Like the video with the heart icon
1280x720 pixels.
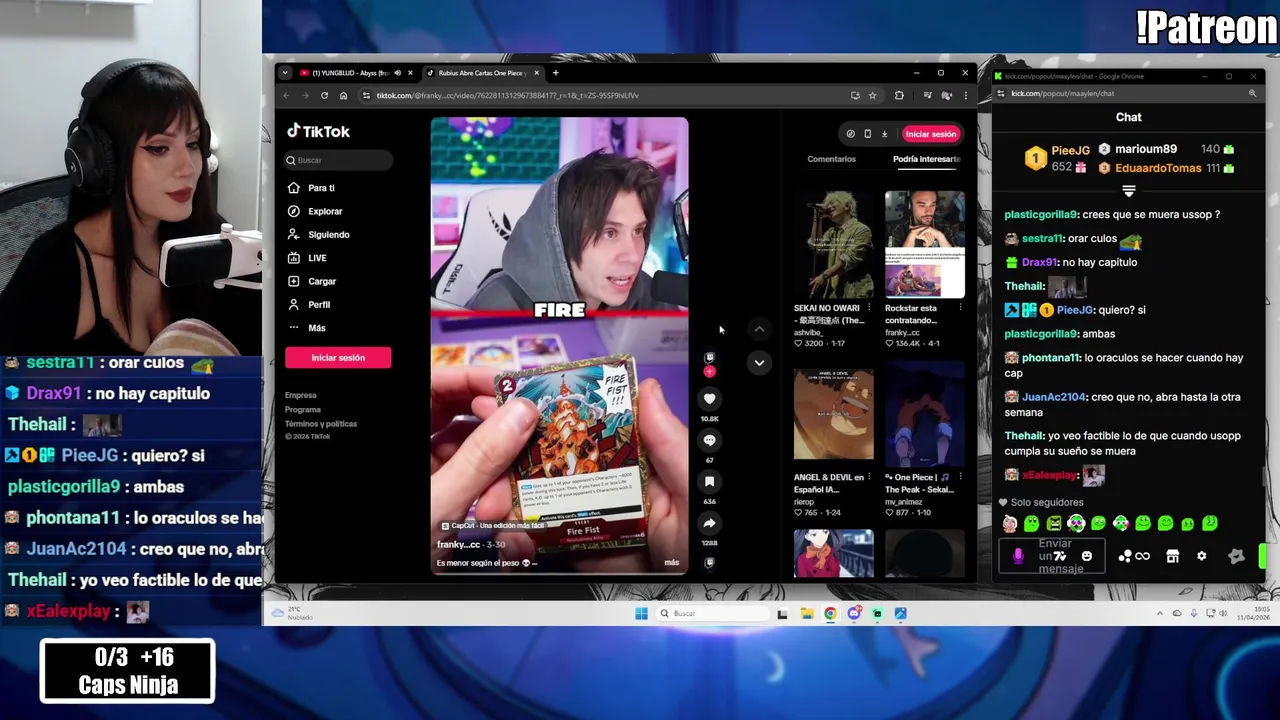[709, 399]
